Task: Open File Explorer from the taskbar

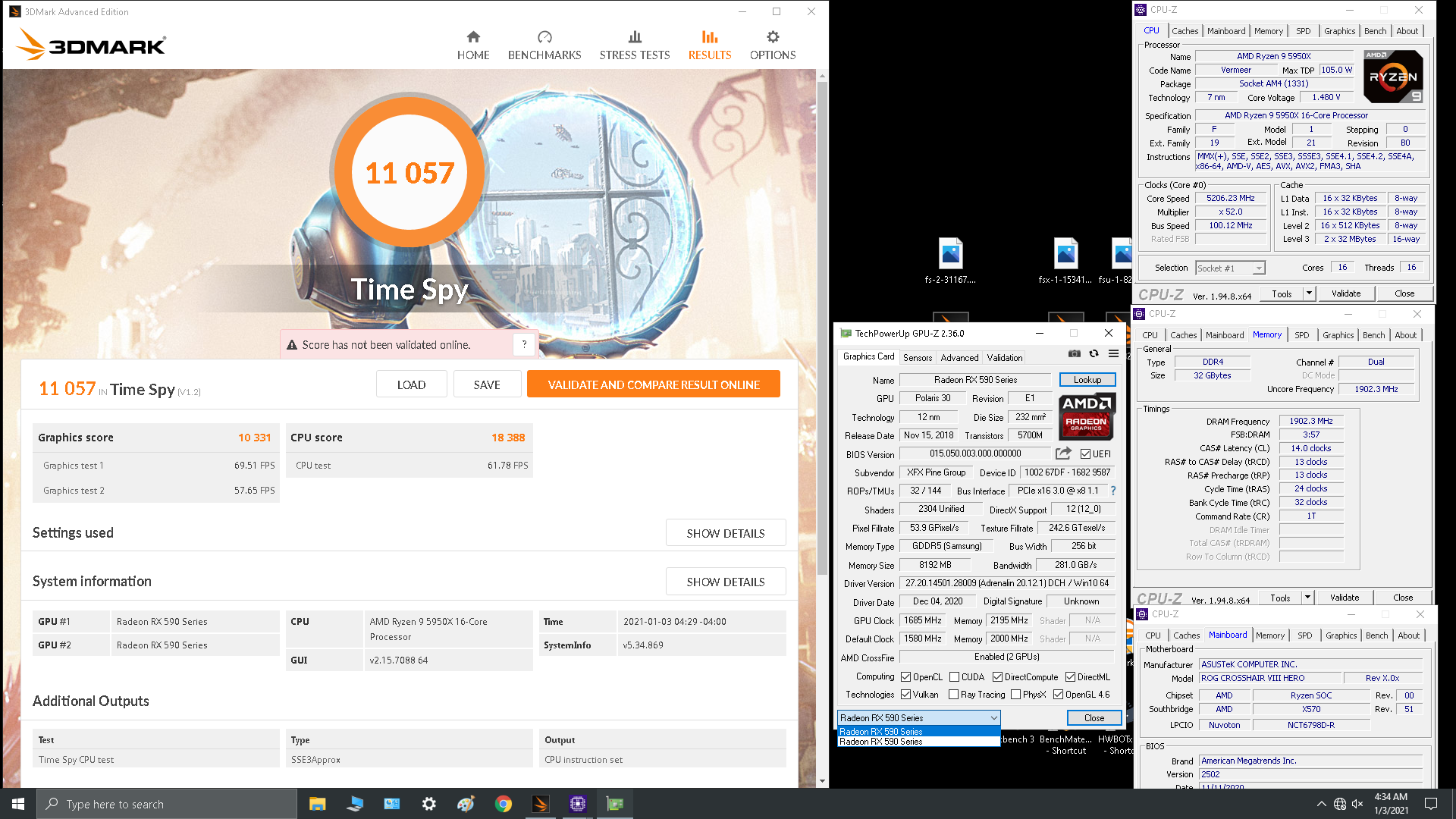Action: pyautogui.click(x=317, y=804)
